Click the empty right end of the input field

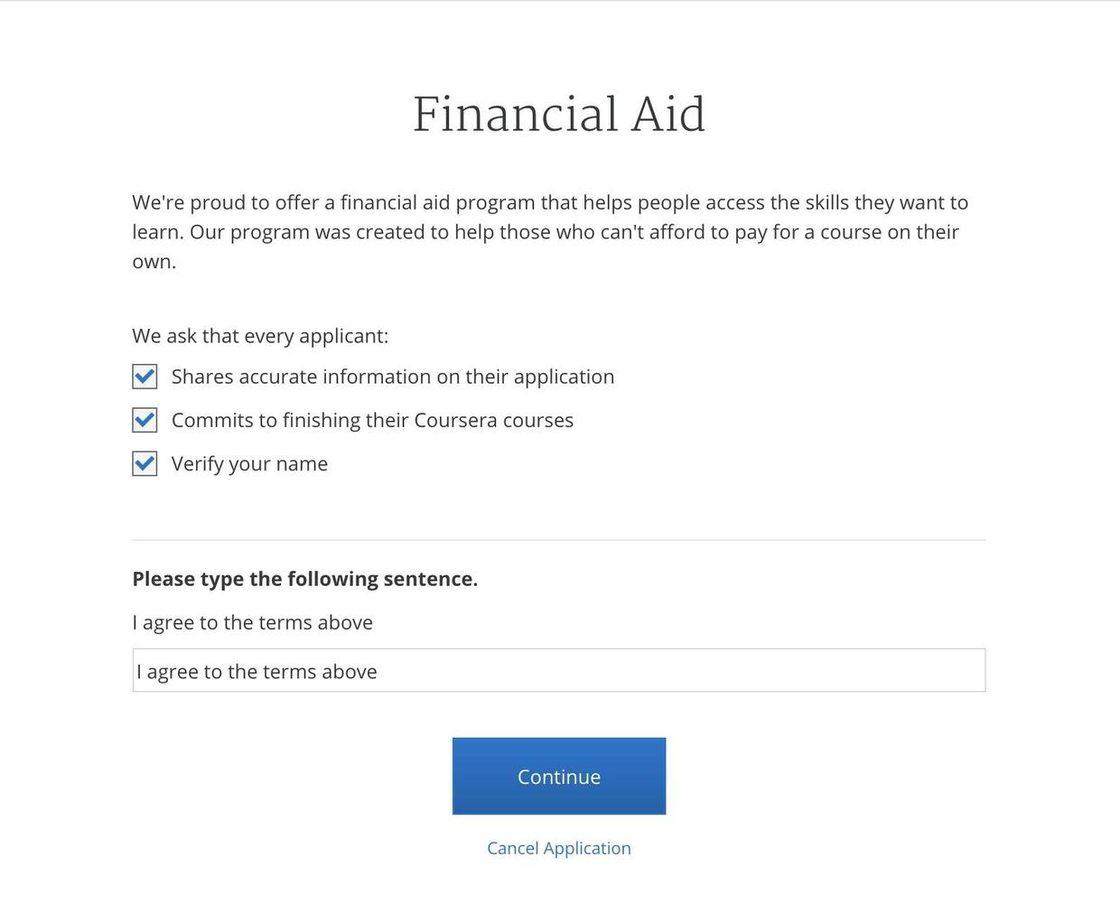pyautogui.click(x=900, y=670)
